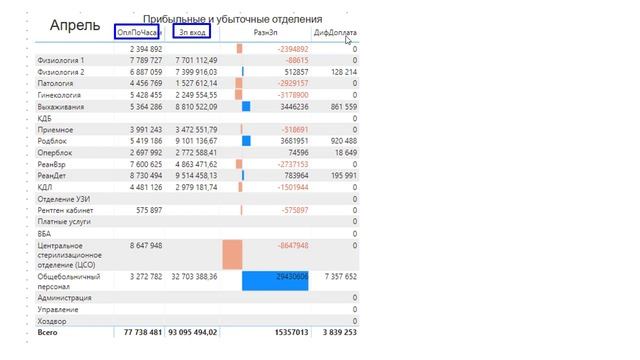Click the ДифДоплата value 920 488
The image size is (640, 360).
pos(344,141)
